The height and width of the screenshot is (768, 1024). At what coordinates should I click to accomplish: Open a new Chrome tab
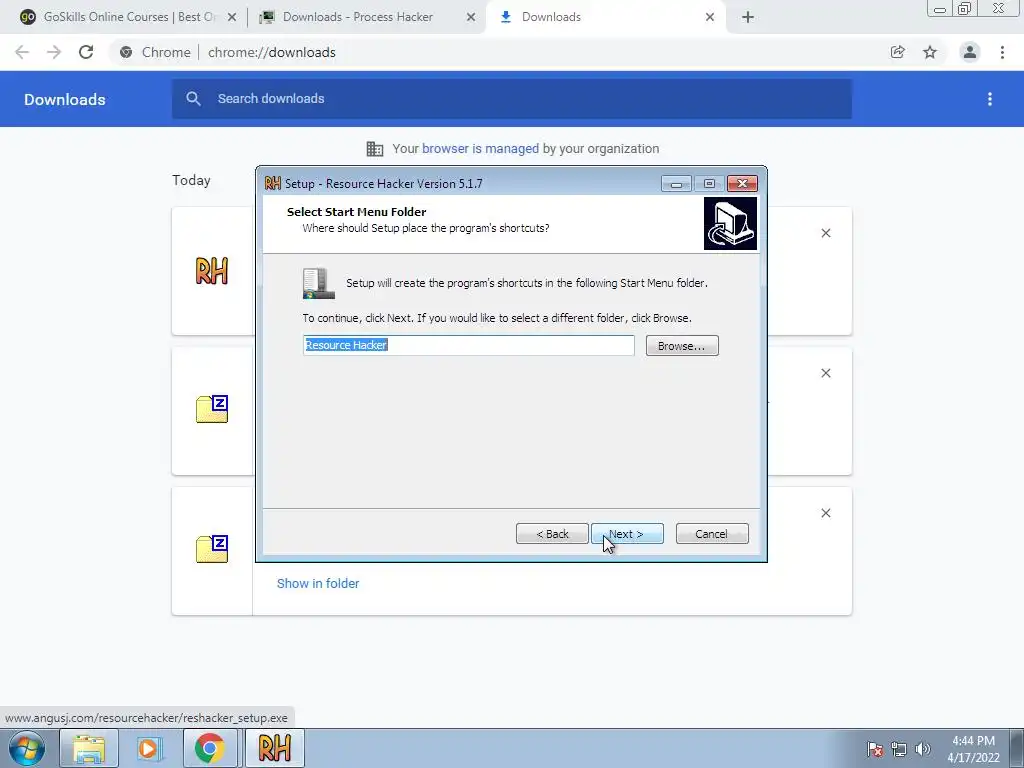(748, 17)
